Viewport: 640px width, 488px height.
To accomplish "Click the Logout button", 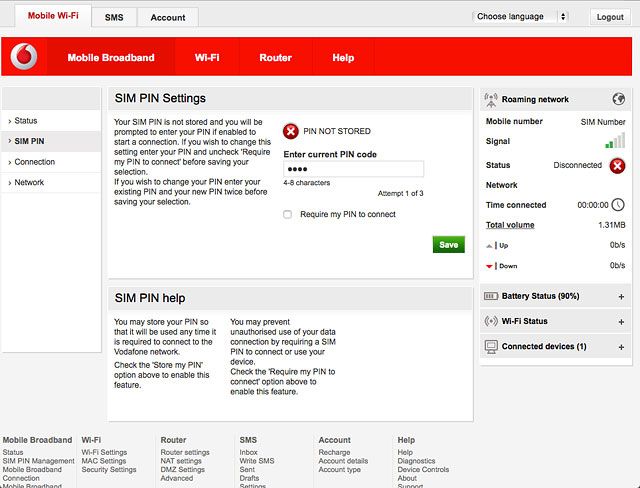I will pos(609,17).
